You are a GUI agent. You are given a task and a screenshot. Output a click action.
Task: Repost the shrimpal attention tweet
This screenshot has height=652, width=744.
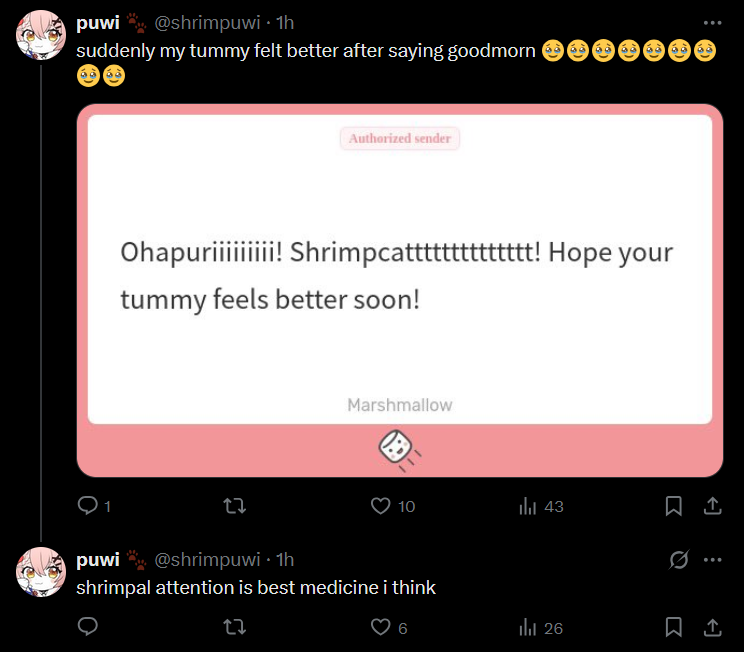point(234,627)
